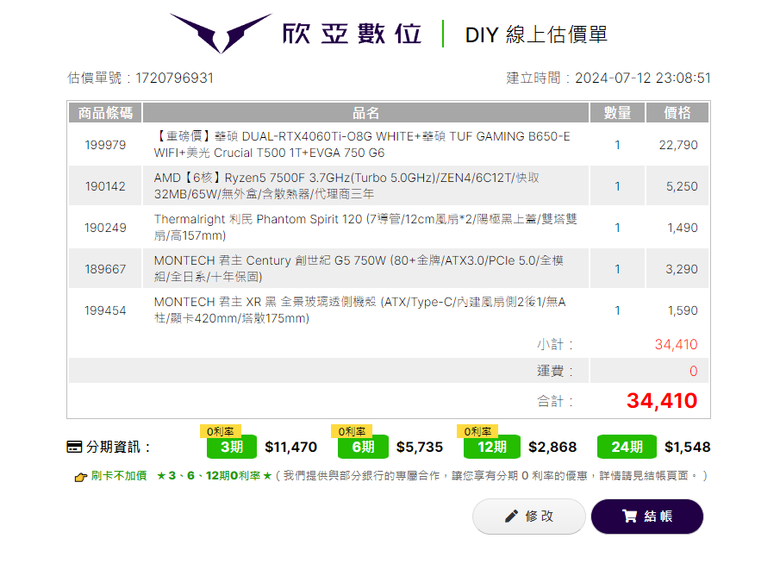Click the creation time 2024-07-12 23:08:51
Viewport: 780px width, 570px height.
[x=643, y=78]
